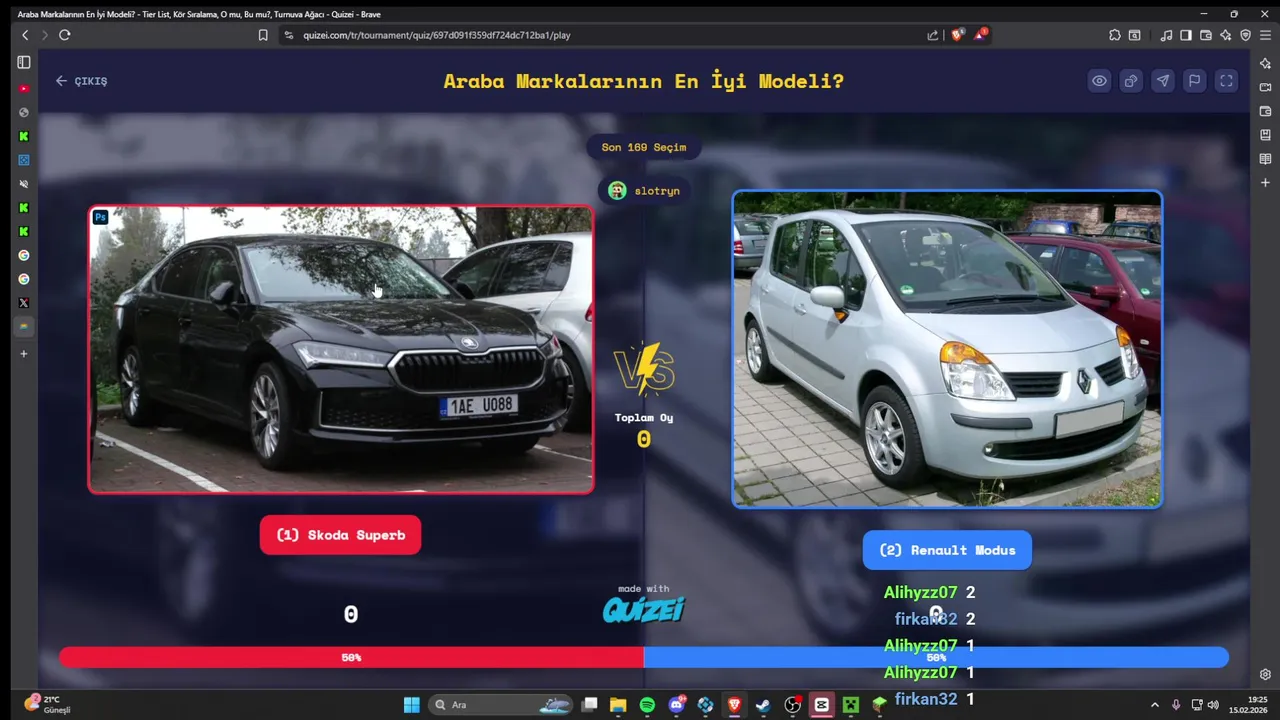Open the reading list icon in right sidebar
The width and height of the screenshot is (1280, 720).
[x=1265, y=159]
